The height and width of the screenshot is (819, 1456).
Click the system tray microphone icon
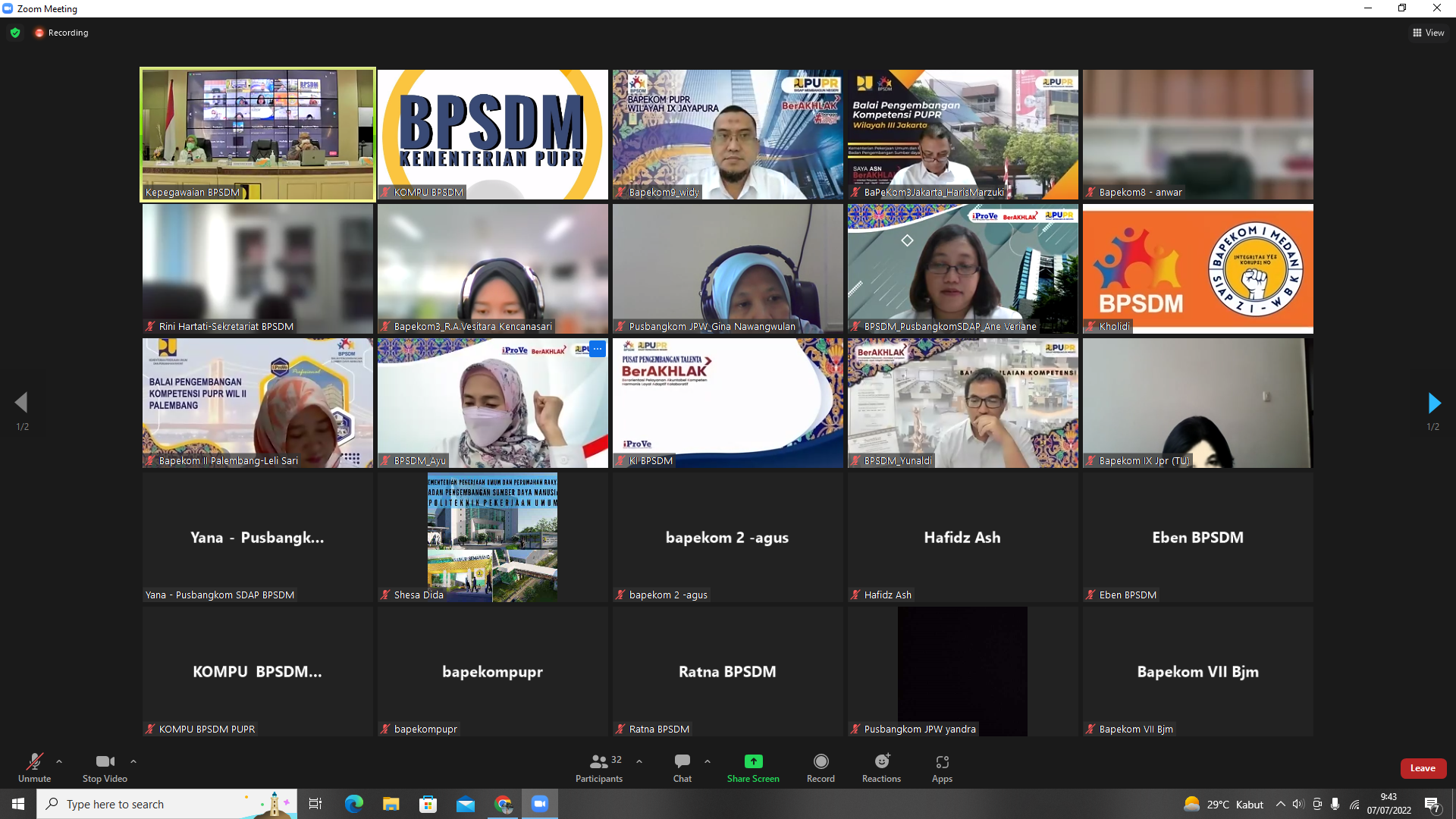click(x=1335, y=804)
